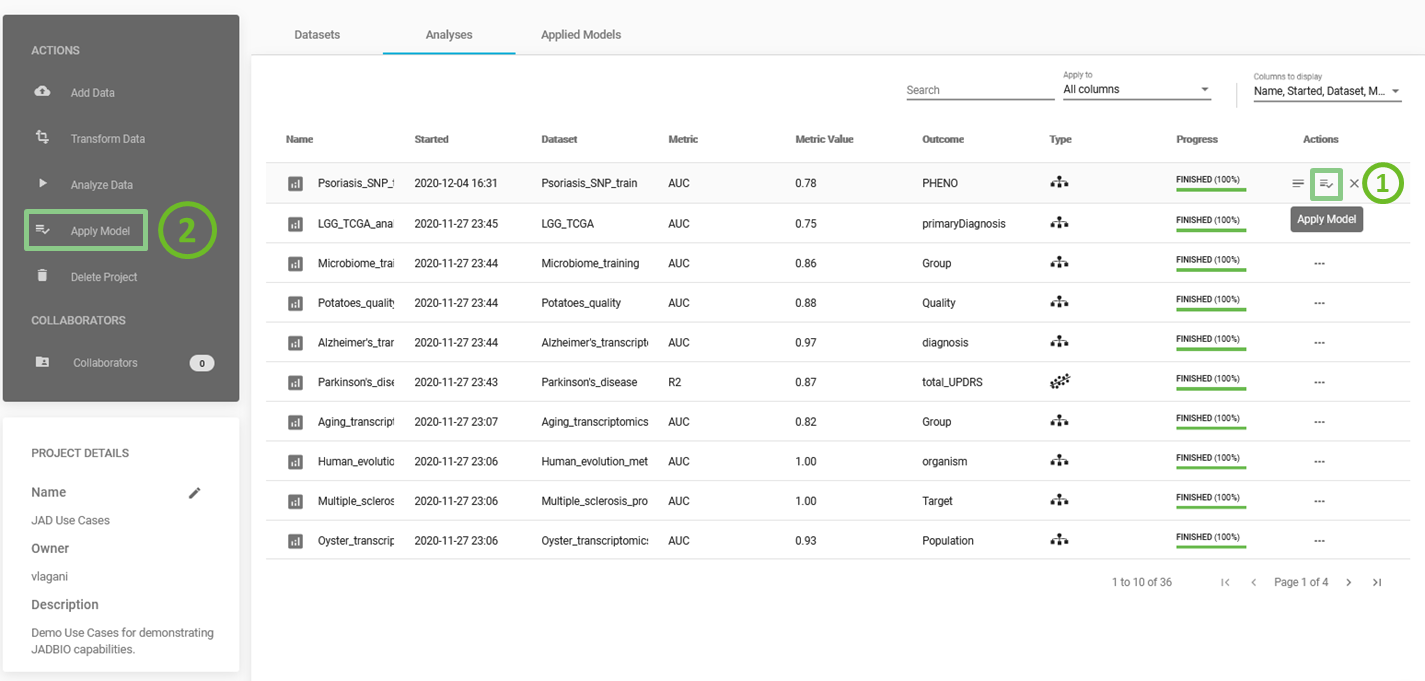Screen dimensions: 1425x681
Task: Switch to the Applied Models tab
Action: tap(581, 34)
